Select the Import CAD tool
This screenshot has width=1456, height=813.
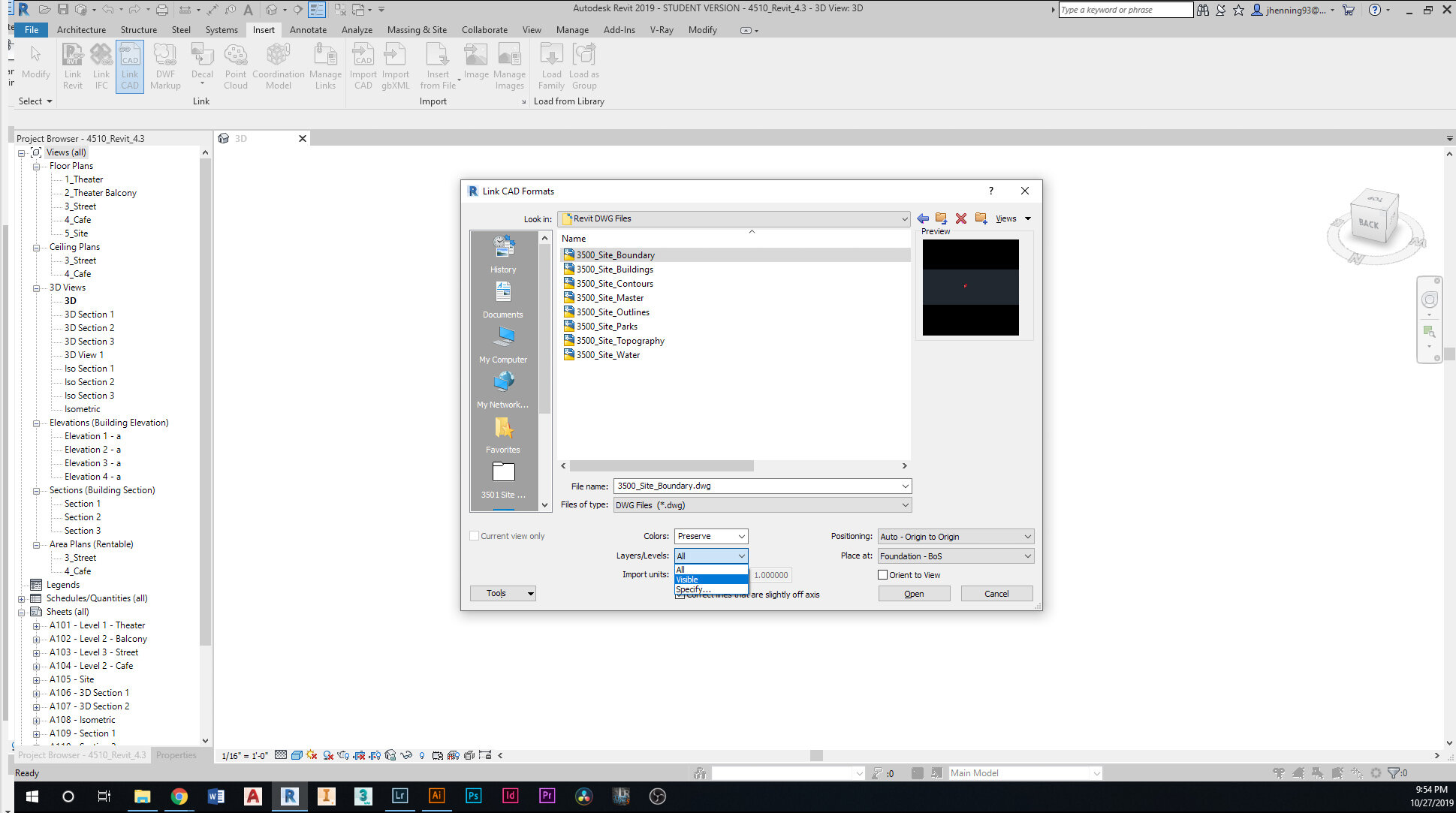pos(363,66)
